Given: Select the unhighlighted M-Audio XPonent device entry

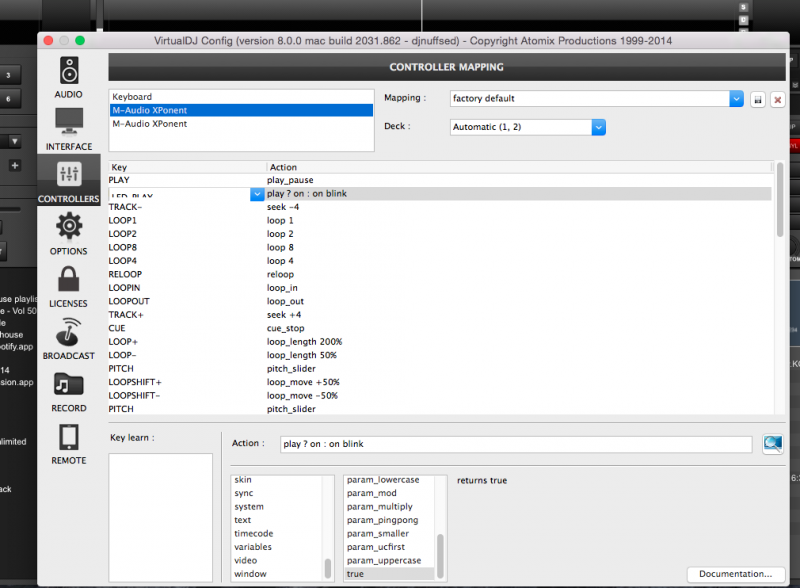Looking at the screenshot, I should pyautogui.click(x=241, y=124).
